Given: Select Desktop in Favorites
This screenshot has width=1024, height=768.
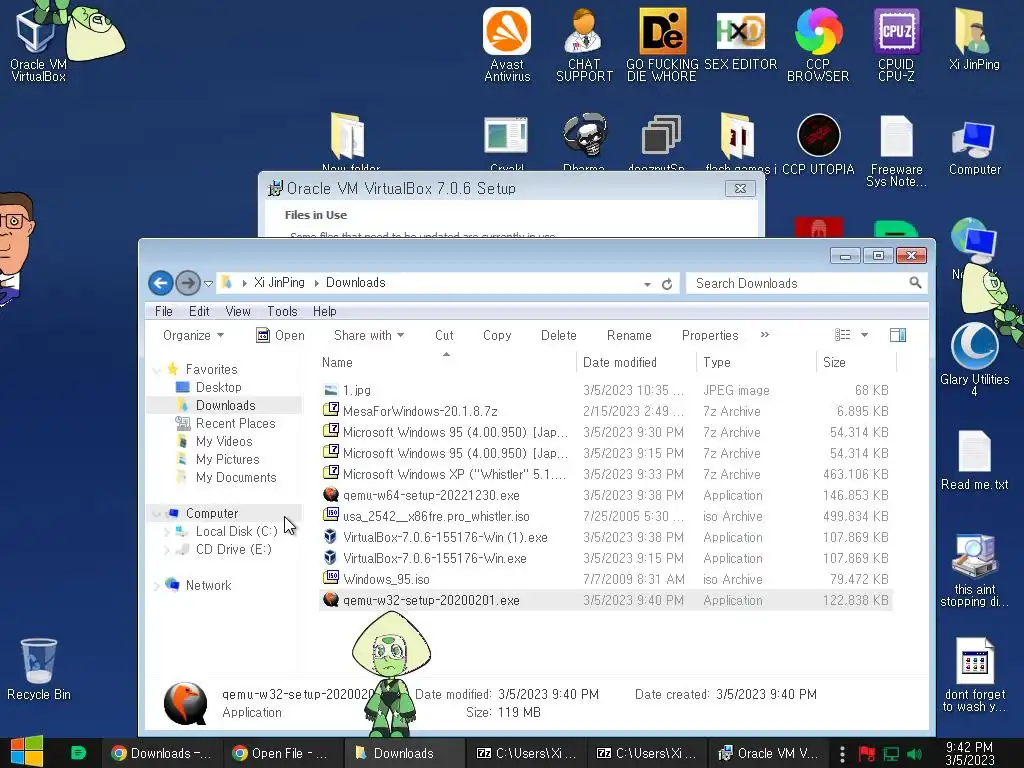Looking at the screenshot, I should coord(218,387).
